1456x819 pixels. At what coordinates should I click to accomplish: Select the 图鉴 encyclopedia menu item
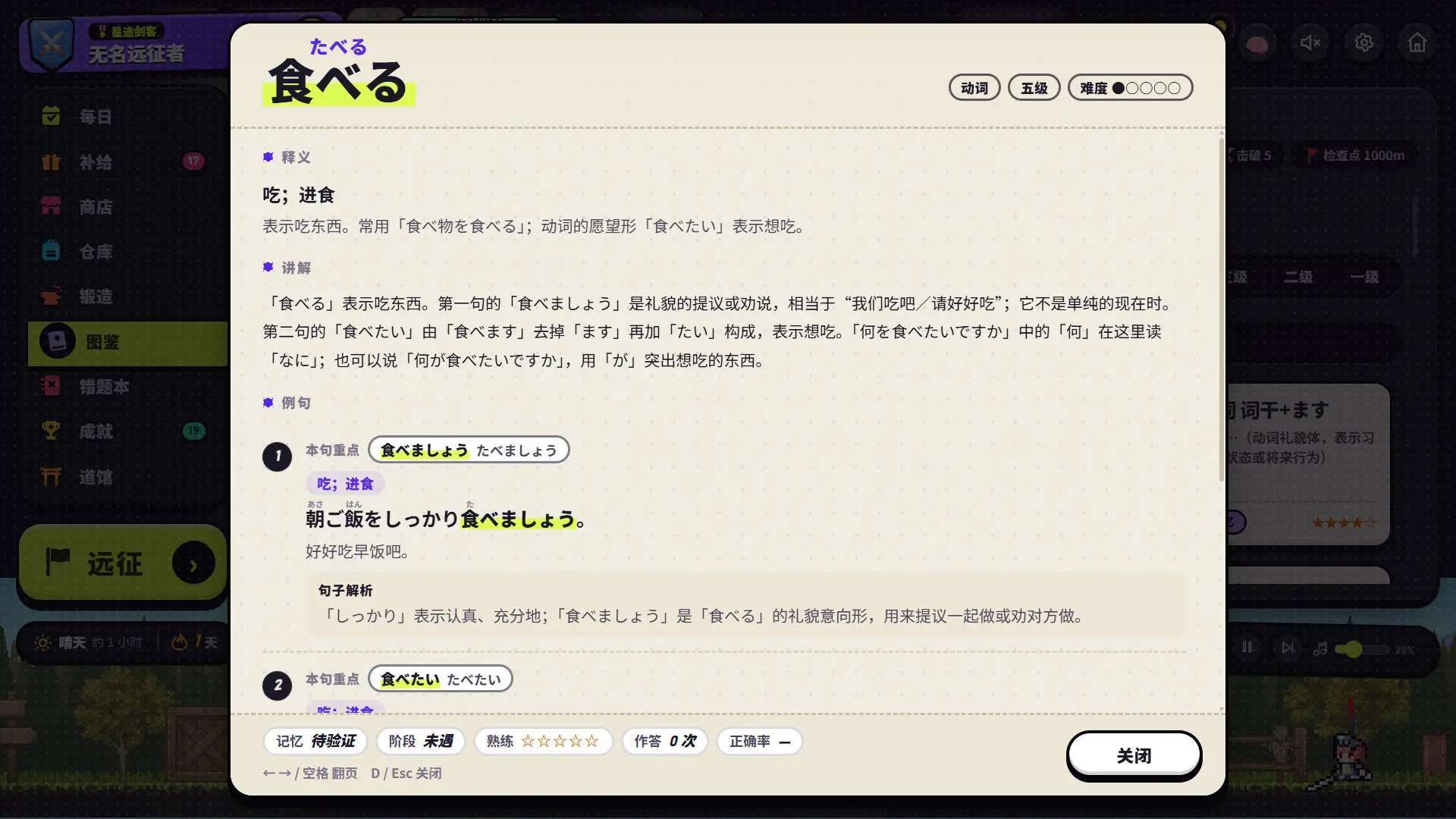click(x=127, y=342)
